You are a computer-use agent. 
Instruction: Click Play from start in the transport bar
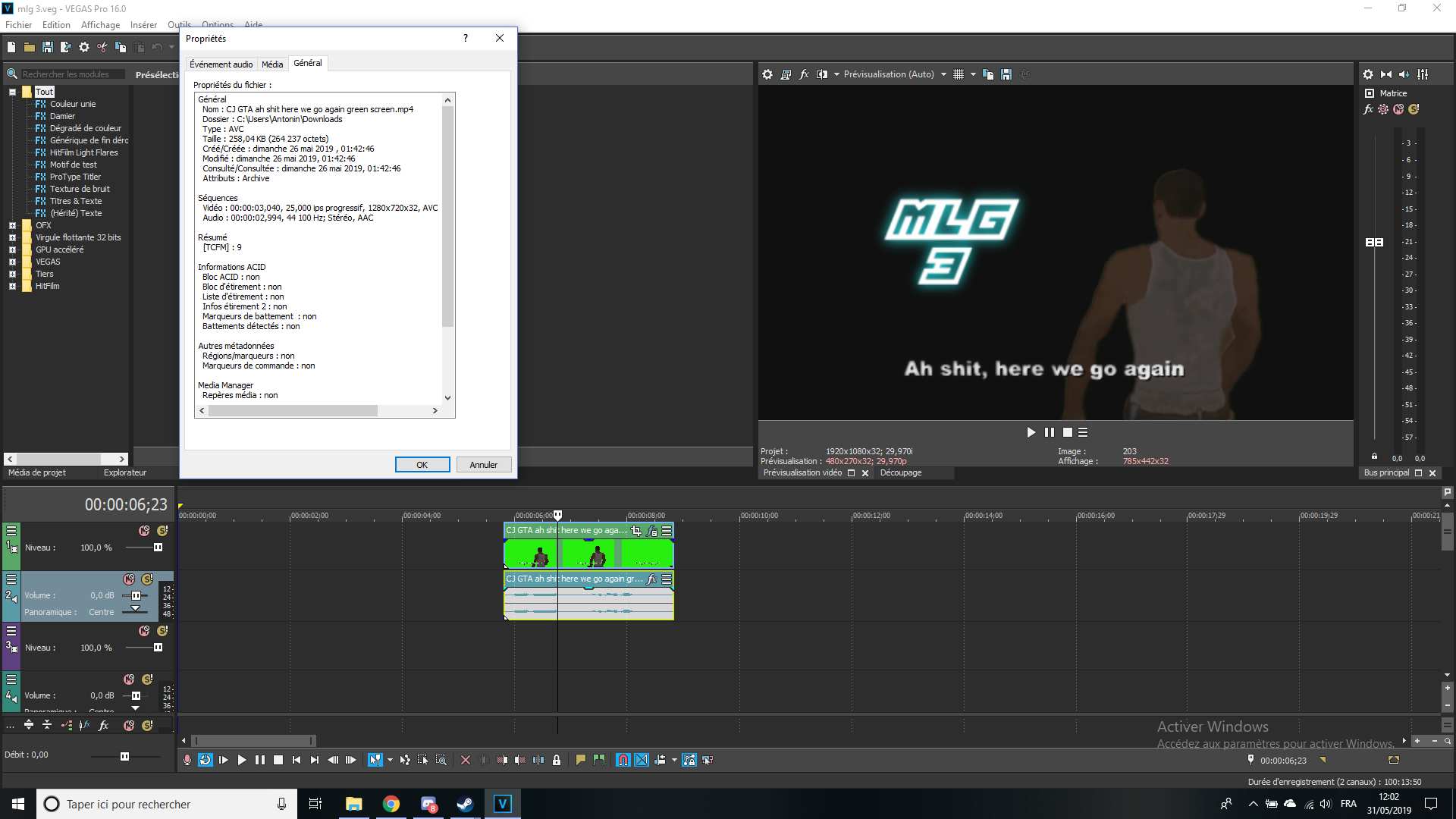tap(224, 760)
